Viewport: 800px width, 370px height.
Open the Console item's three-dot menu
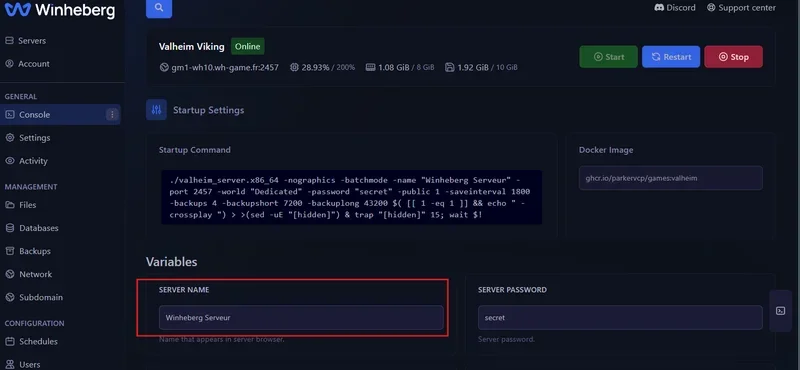(x=112, y=114)
